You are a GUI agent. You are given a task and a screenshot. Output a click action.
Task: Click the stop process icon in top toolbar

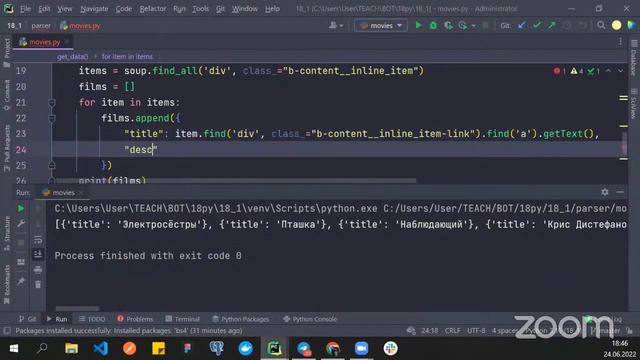(x=485, y=25)
